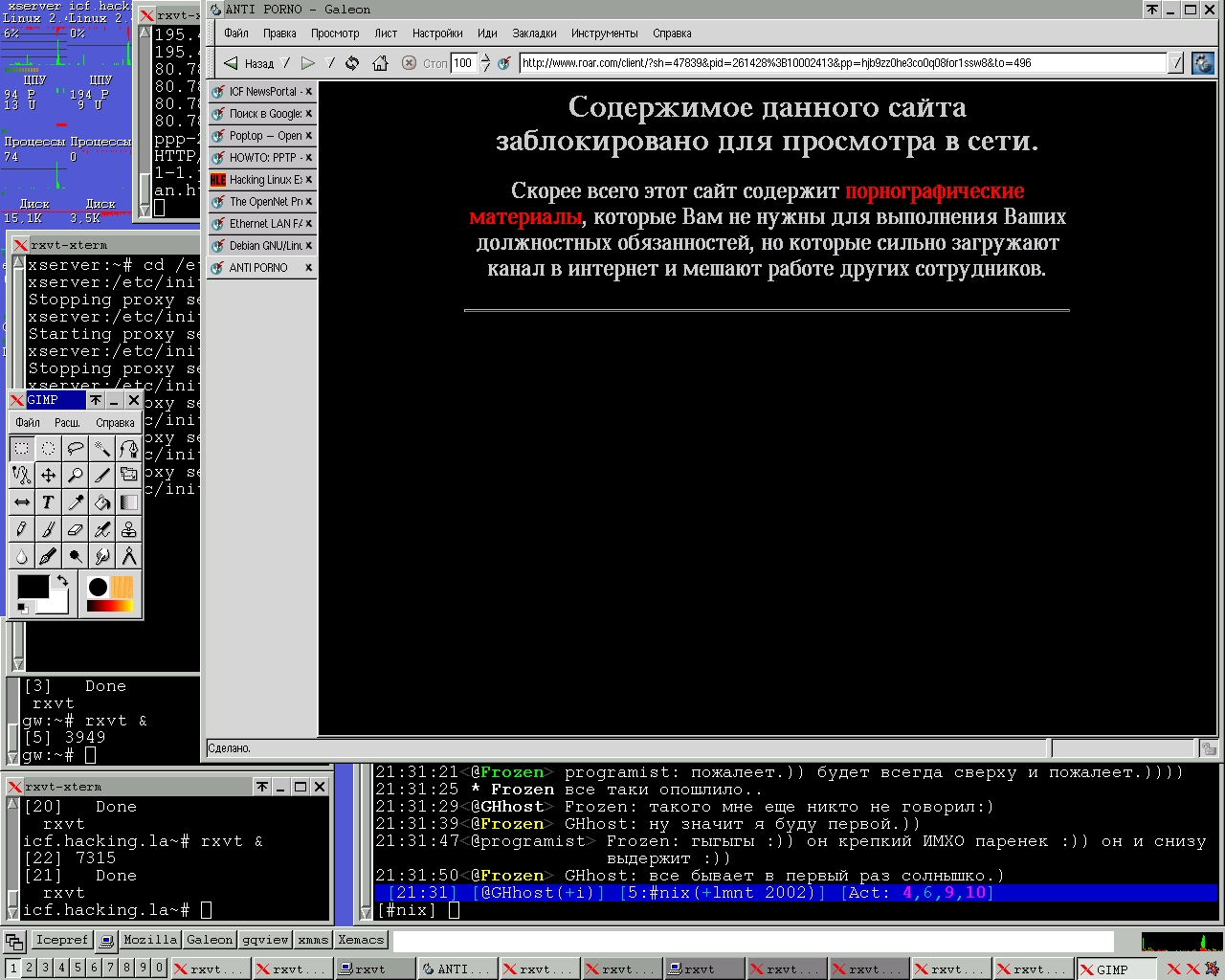Reset GIMP colors to default black and white
This screenshot has width=1225, height=980.
(22, 608)
